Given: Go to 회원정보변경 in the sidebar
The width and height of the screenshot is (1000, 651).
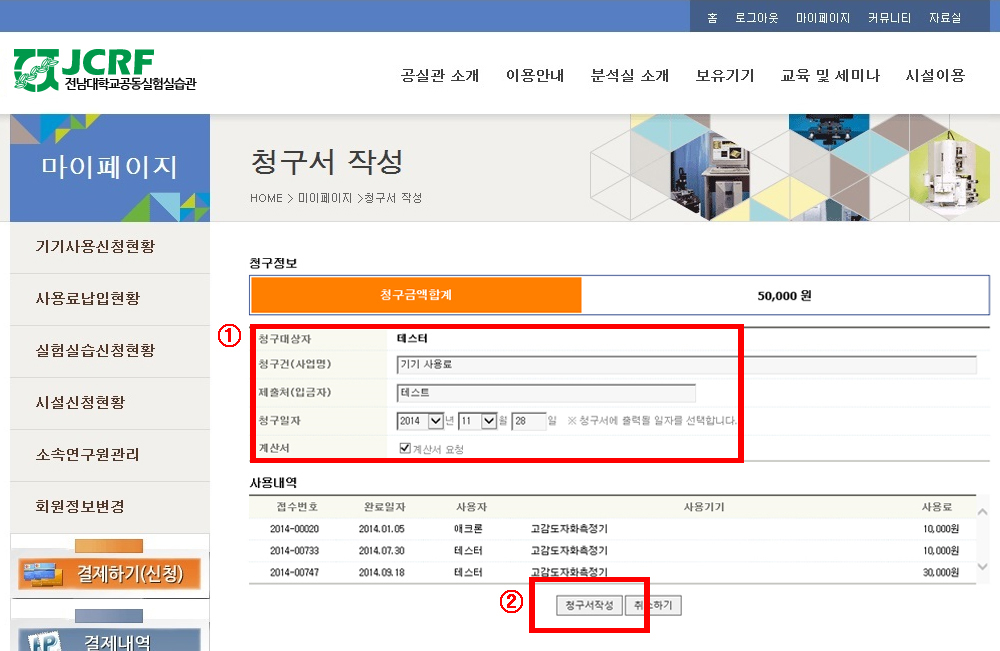Looking at the screenshot, I should click(80, 507).
